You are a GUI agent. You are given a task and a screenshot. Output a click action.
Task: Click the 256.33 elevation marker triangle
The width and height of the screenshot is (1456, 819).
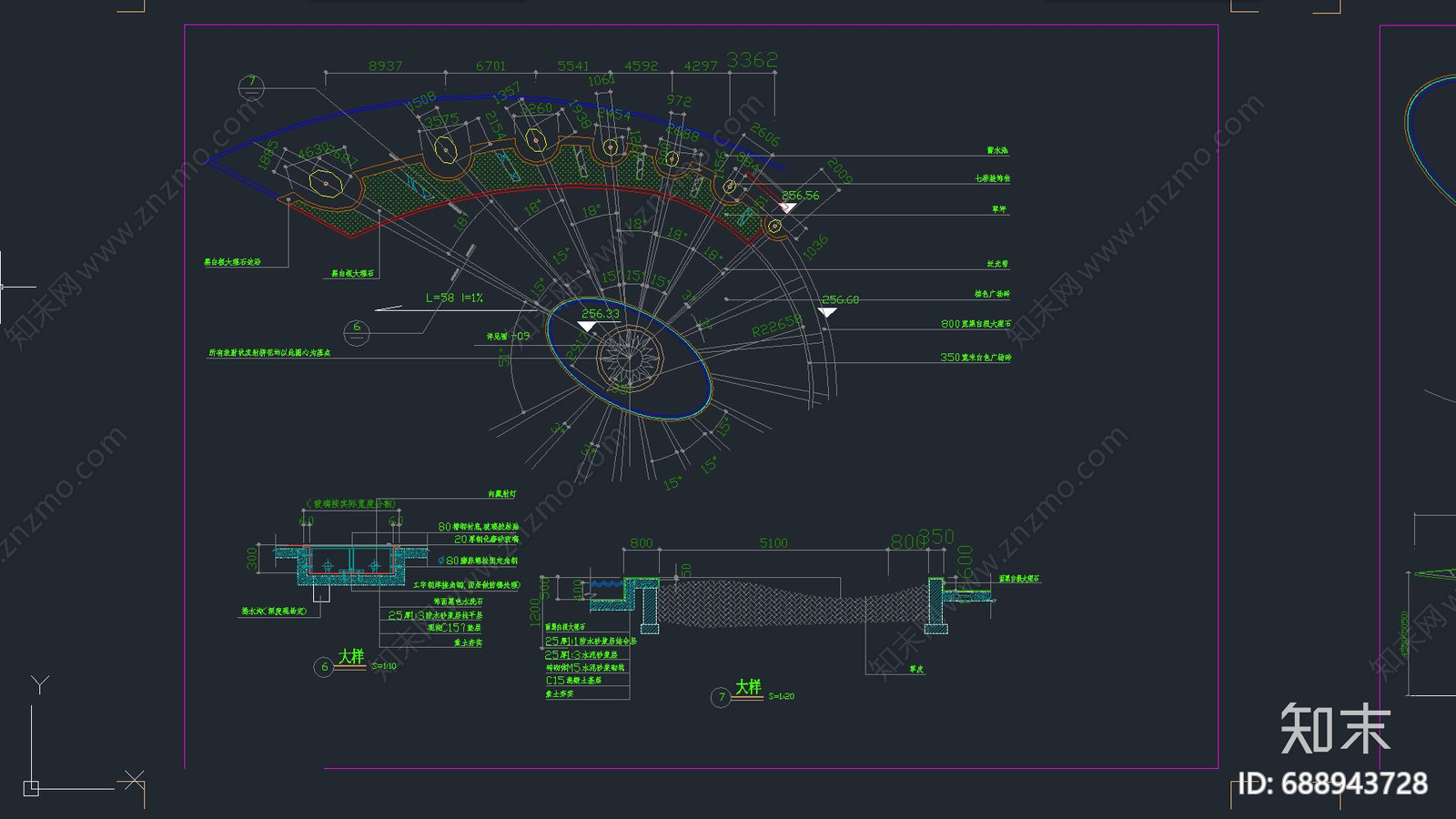[x=587, y=326]
